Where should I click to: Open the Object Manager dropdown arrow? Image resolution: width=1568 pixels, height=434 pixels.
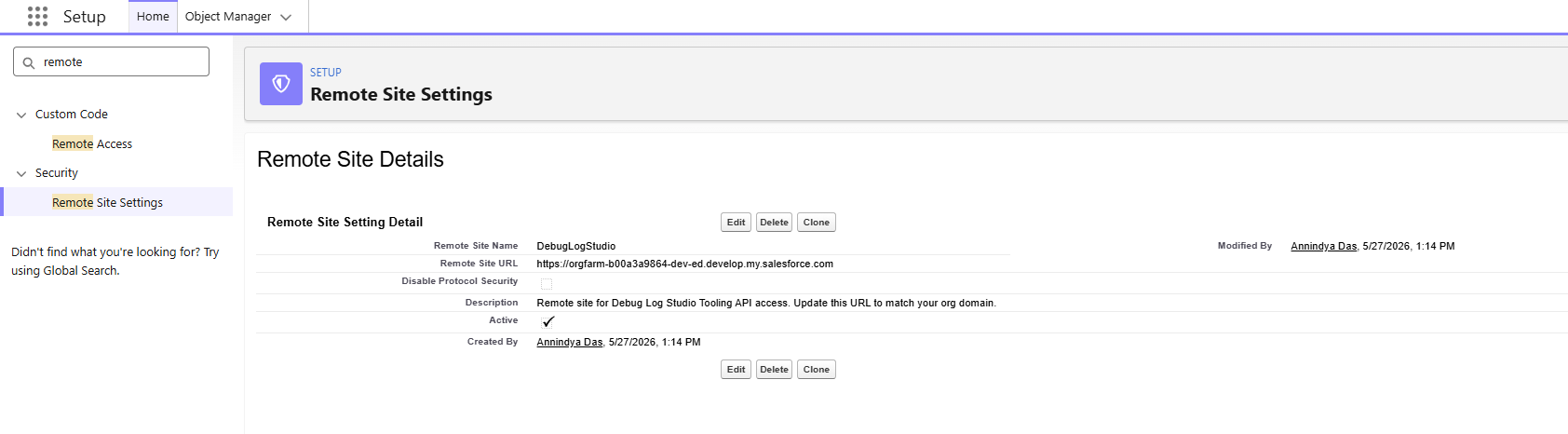coord(286,17)
